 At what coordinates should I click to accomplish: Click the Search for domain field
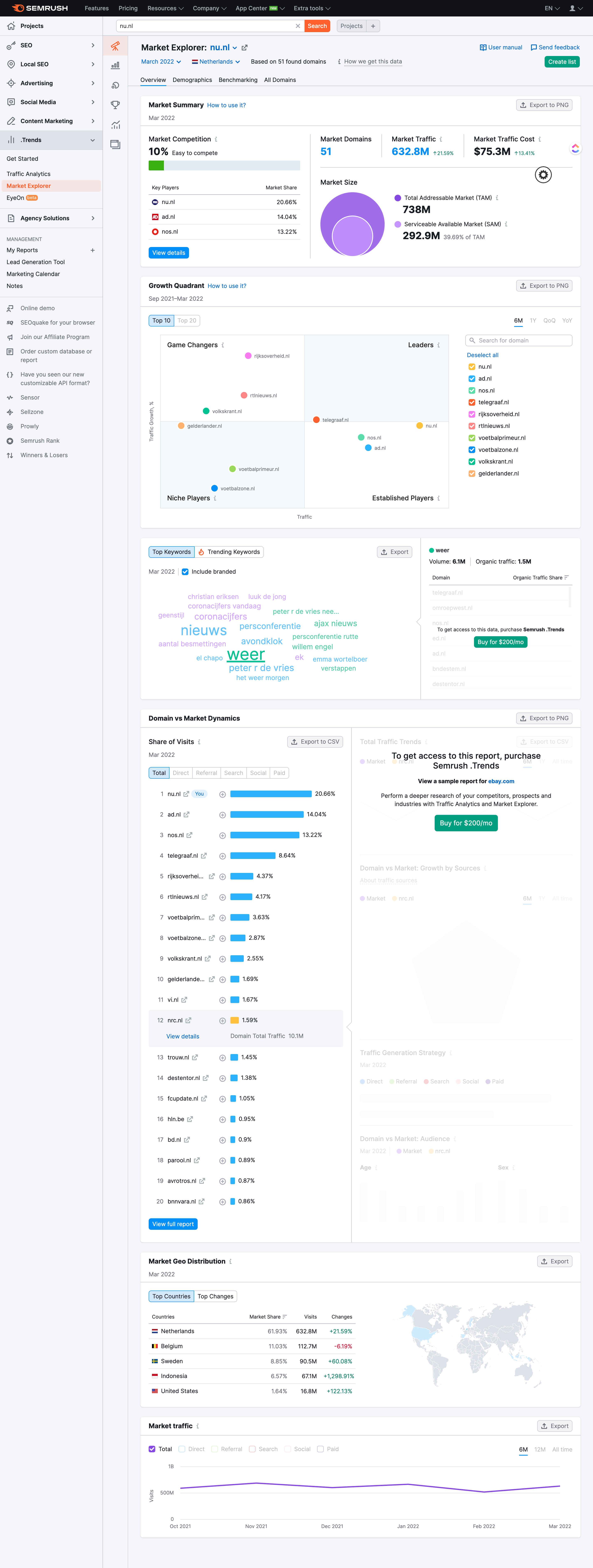point(519,340)
